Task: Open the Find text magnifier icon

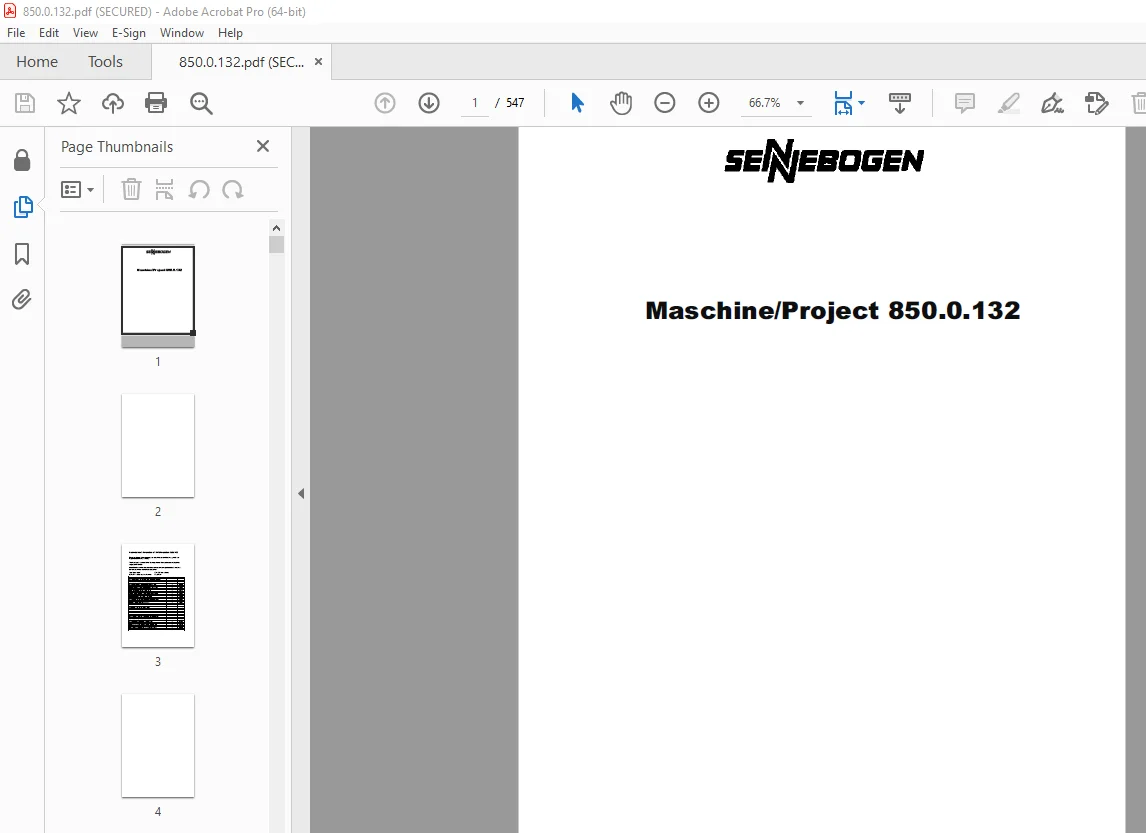Action: 201,103
